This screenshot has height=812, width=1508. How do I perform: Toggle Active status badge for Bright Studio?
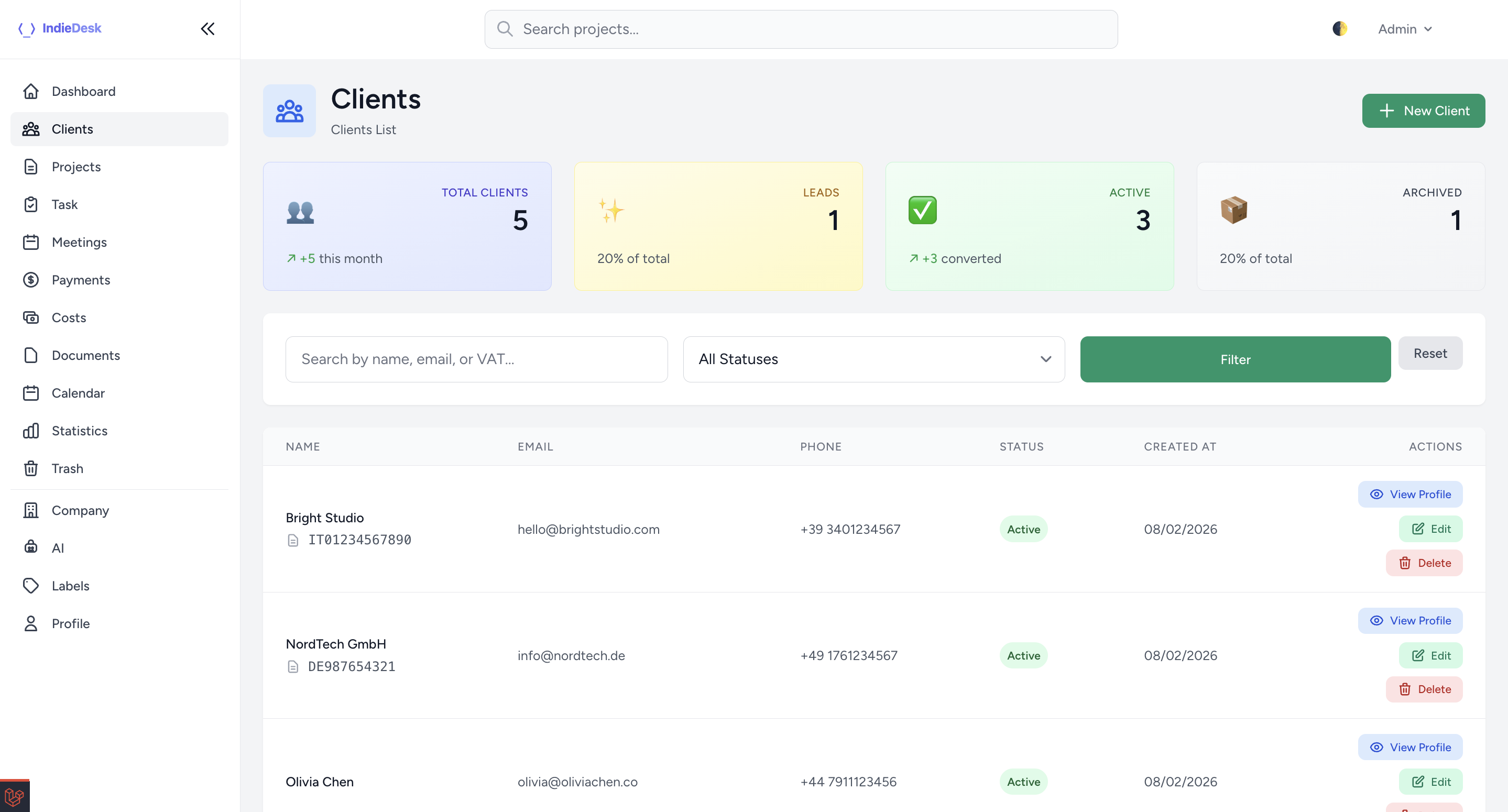pyautogui.click(x=1023, y=529)
